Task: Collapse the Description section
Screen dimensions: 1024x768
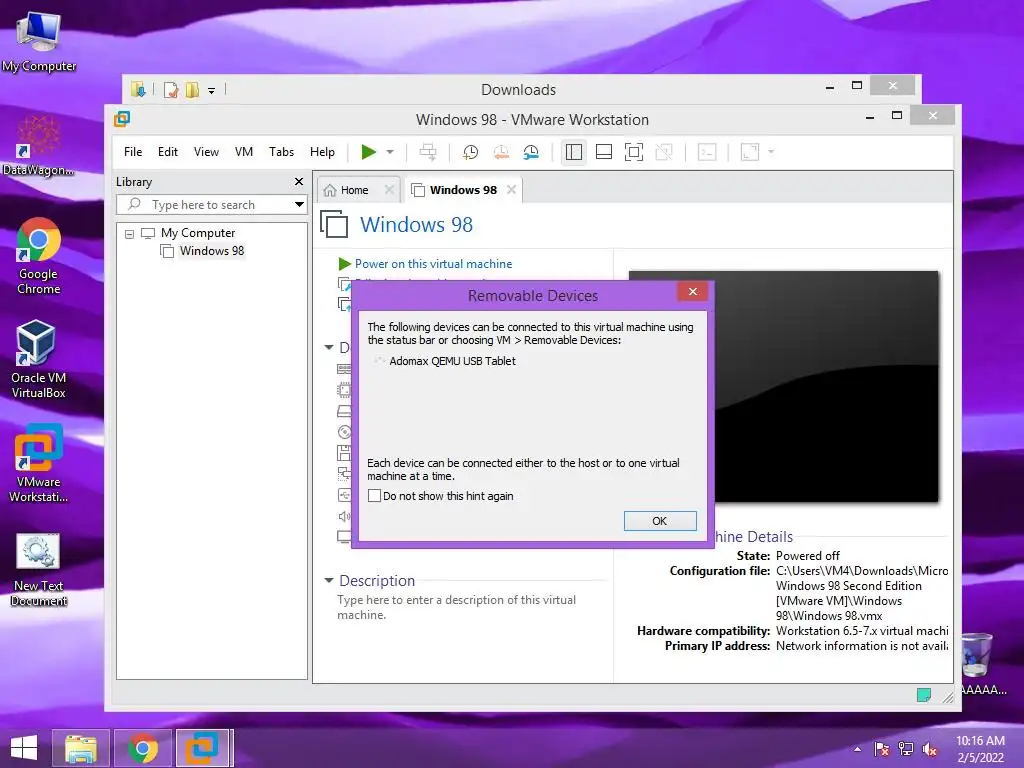Action: (329, 581)
